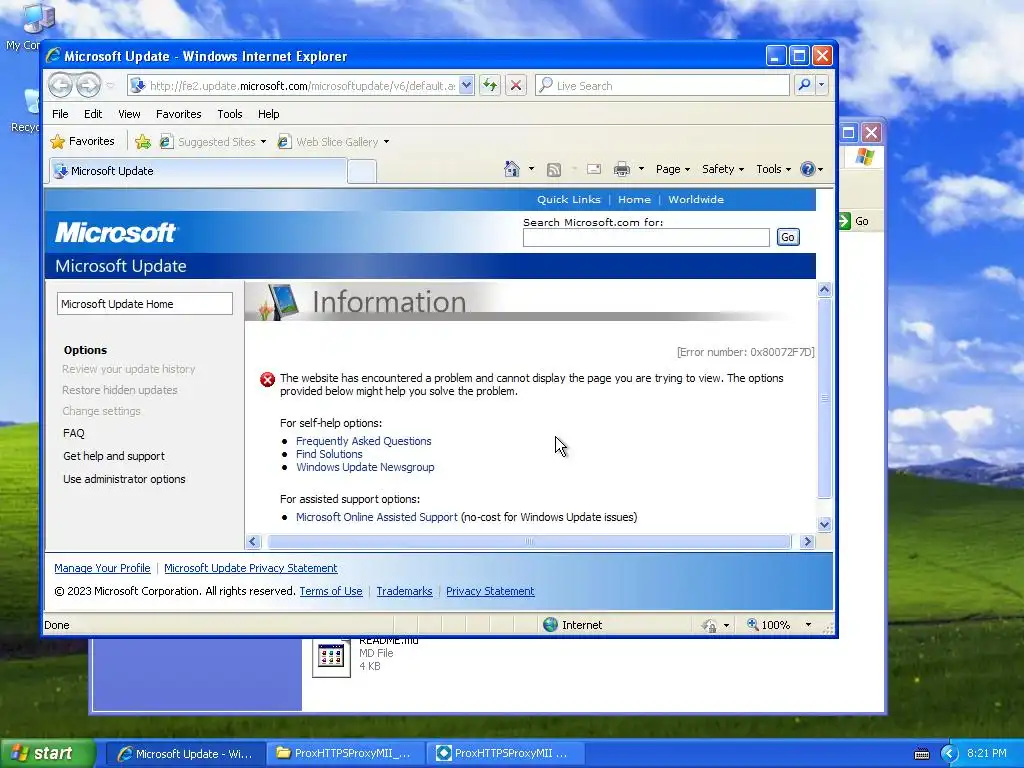Image resolution: width=1024 pixels, height=768 pixels.
Task: Click the Home page icon
Action: tap(511, 169)
